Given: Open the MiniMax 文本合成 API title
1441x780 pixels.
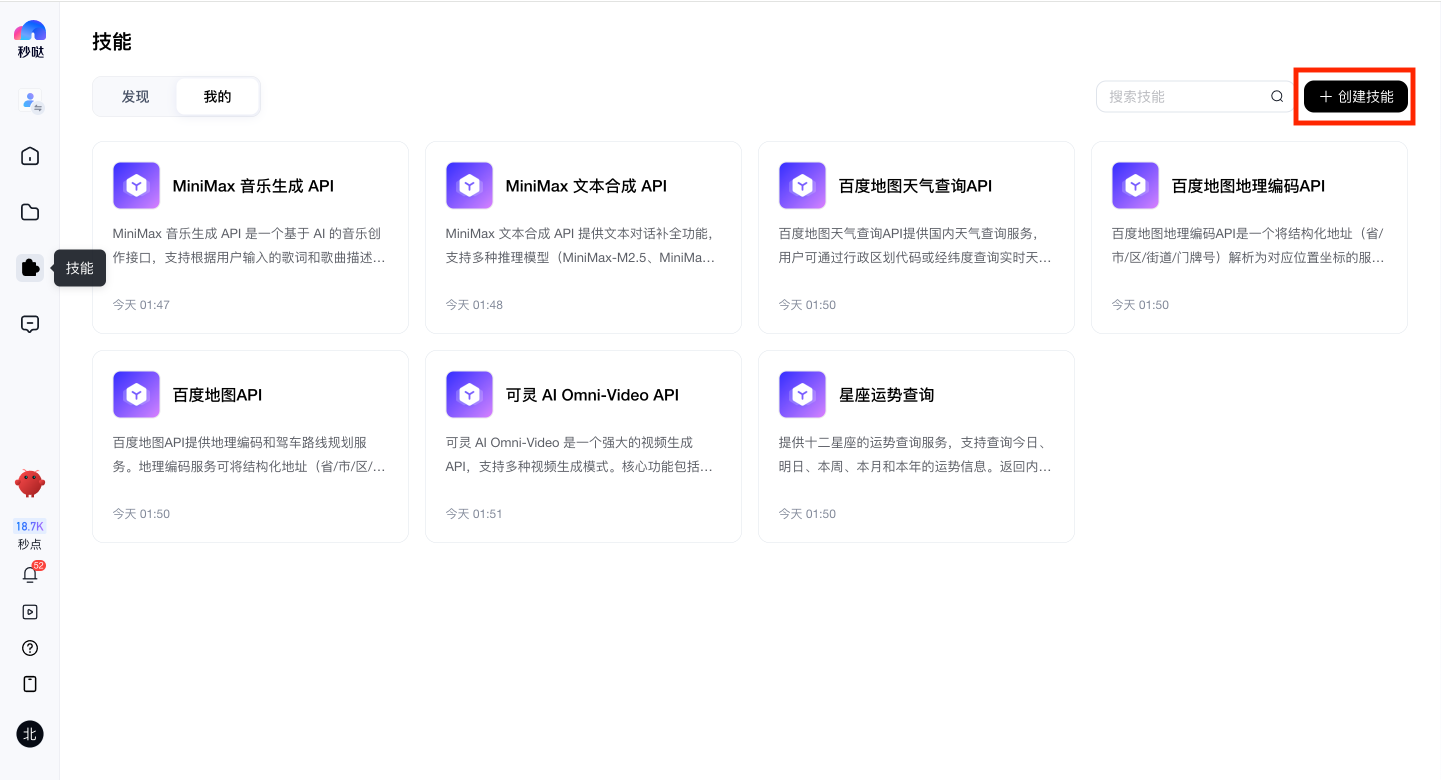Looking at the screenshot, I should pyautogui.click(x=586, y=186).
